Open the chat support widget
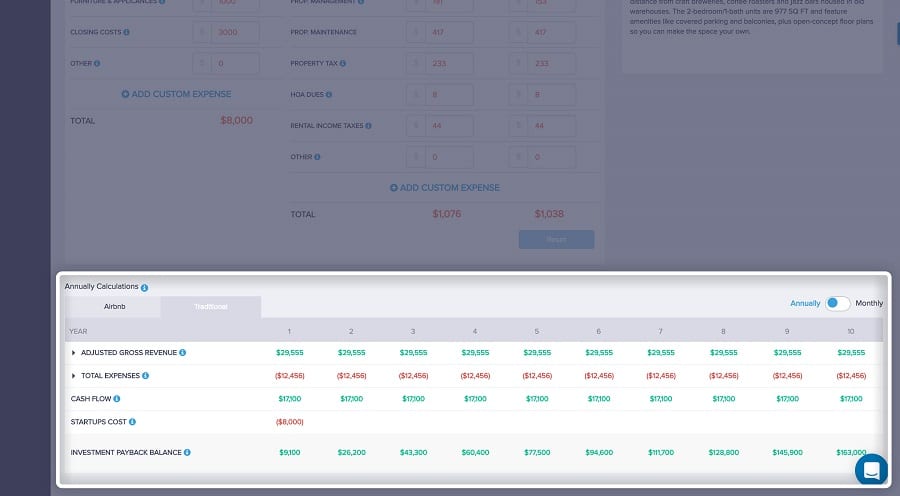This screenshot has height=496, width=900. [870, 469]
